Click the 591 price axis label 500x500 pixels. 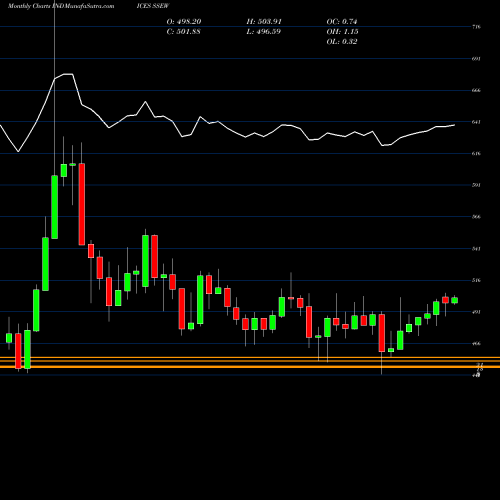pos(476,185)
